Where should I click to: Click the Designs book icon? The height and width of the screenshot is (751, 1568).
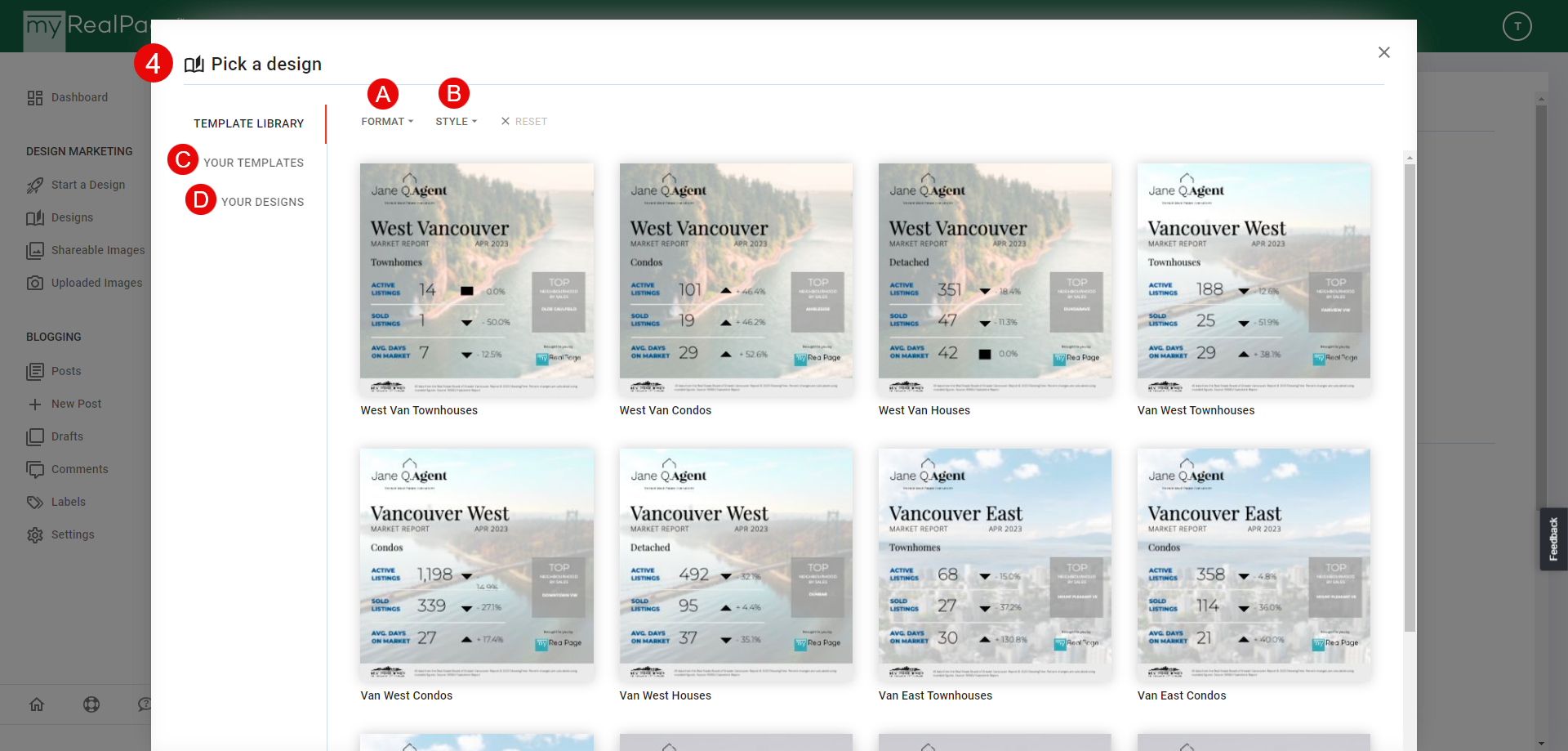[x=34, y=218]
